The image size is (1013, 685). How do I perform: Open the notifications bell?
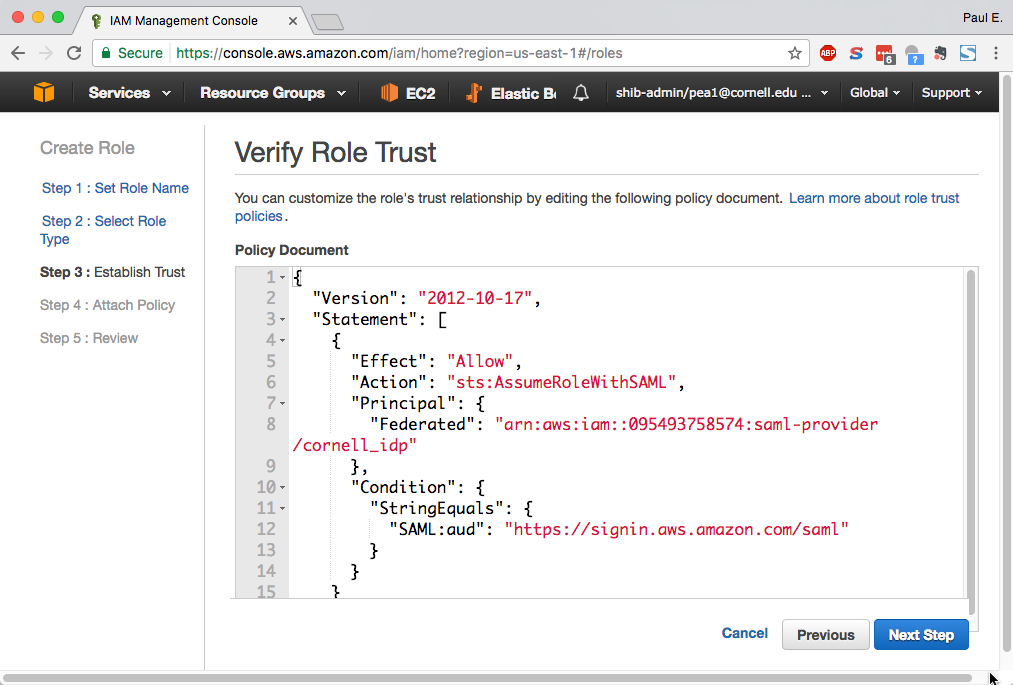581,92
